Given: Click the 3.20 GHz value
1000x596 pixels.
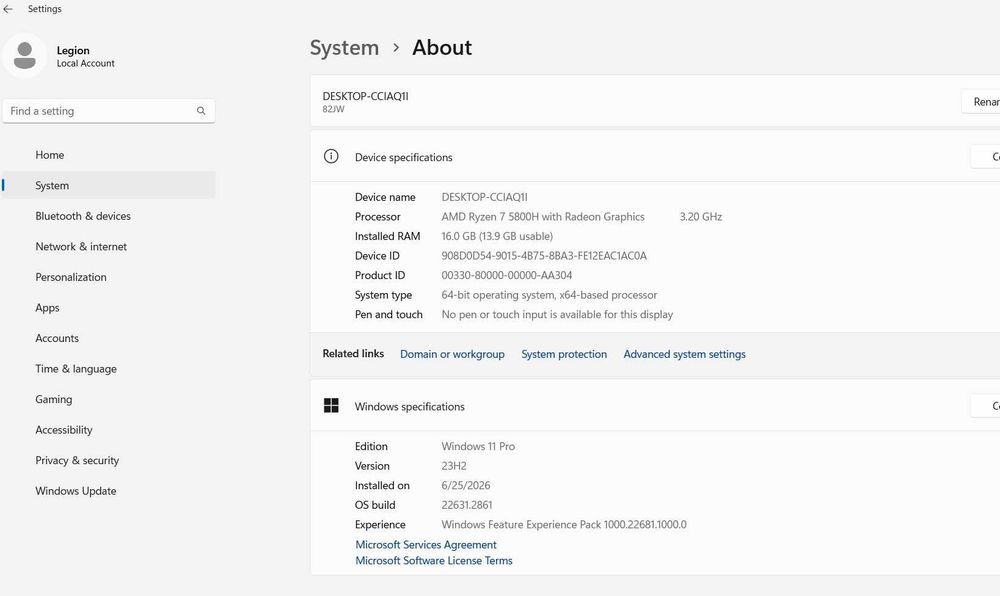Looking at the screenshot, I should (700, 217).
